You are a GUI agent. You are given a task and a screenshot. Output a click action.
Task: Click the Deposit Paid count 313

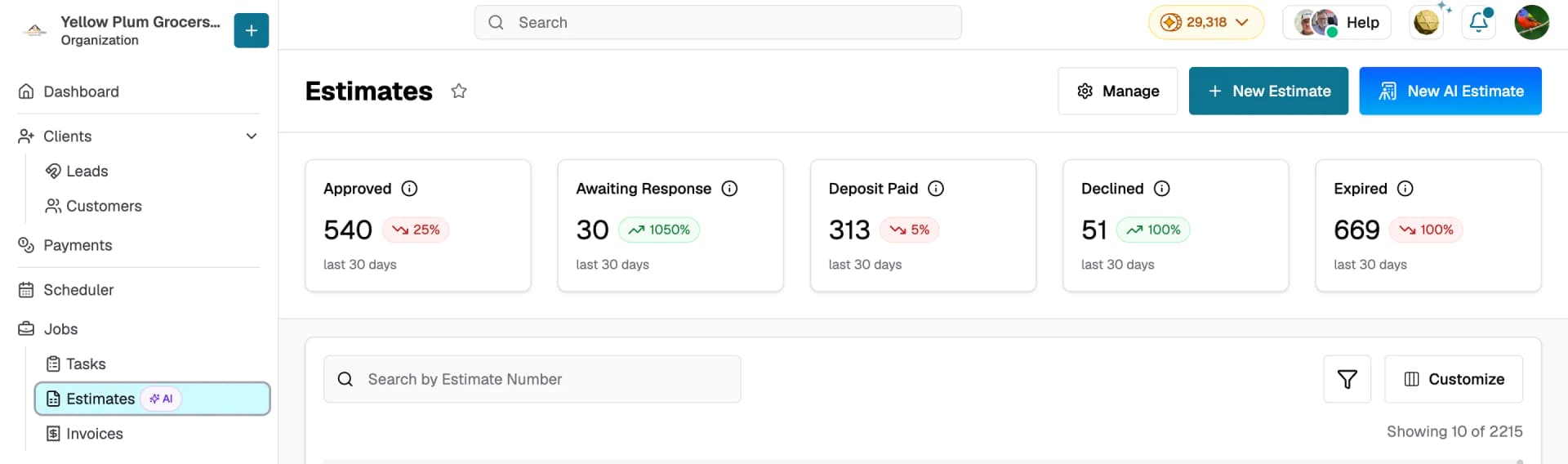[x=849, y=230]
